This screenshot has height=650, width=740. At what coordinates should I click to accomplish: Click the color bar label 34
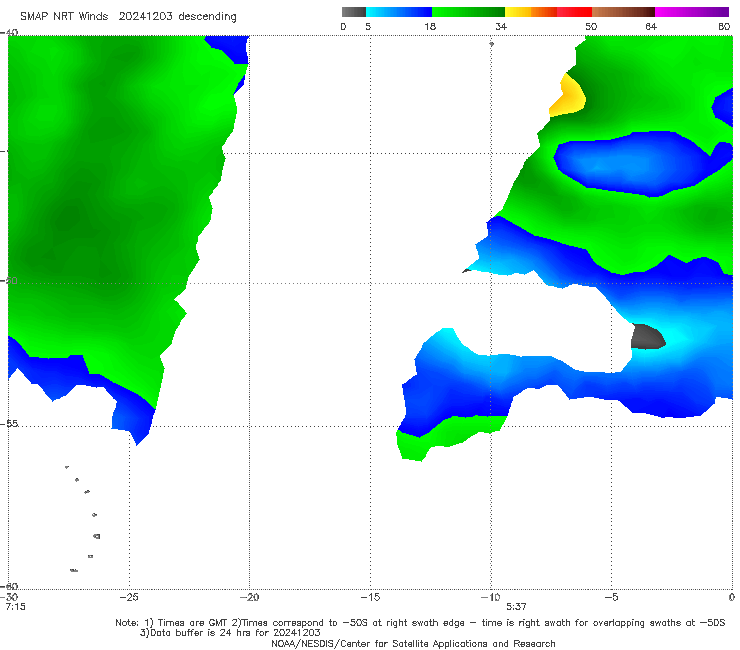pos(501,26)
